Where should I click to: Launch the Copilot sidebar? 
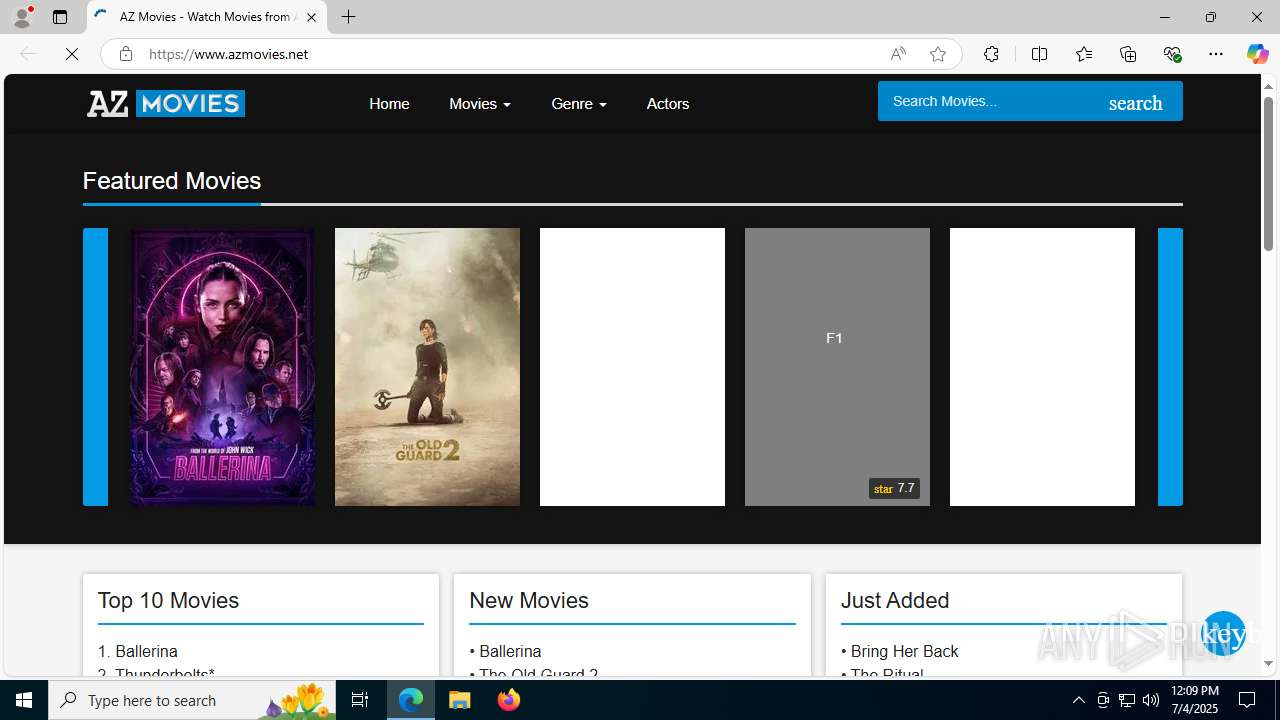click(1257, 54)
